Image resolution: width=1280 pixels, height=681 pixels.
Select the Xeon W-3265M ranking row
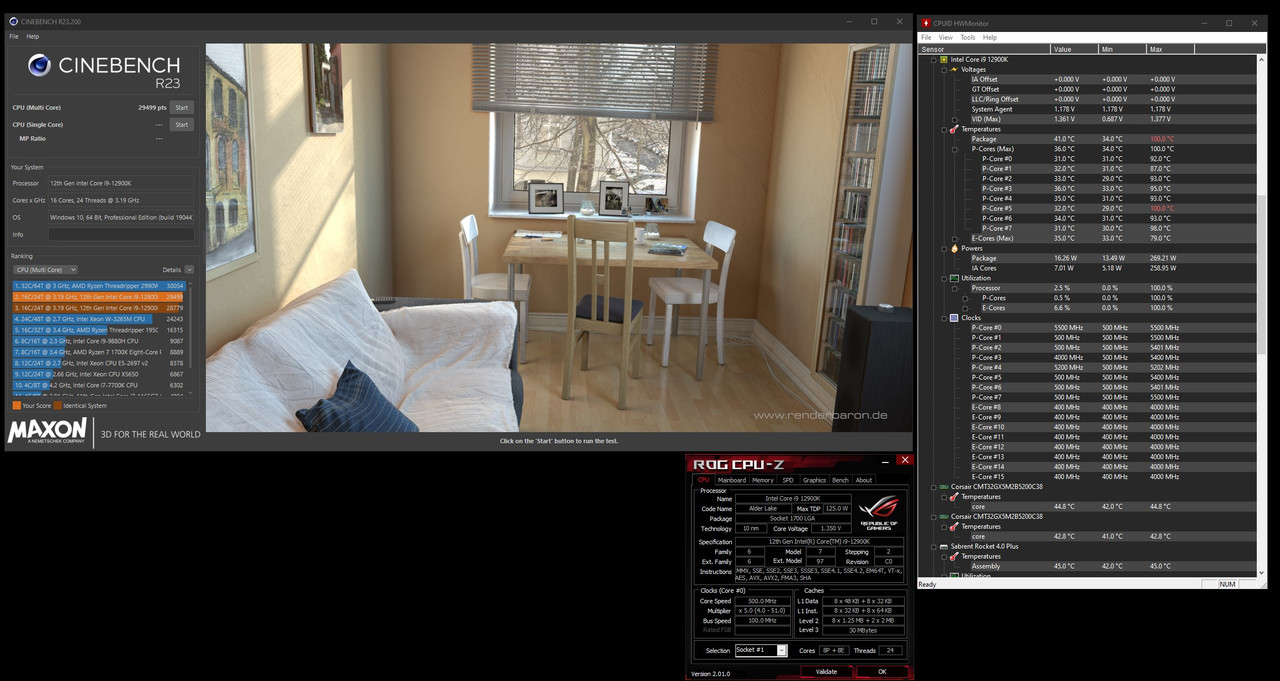(99, 319)
